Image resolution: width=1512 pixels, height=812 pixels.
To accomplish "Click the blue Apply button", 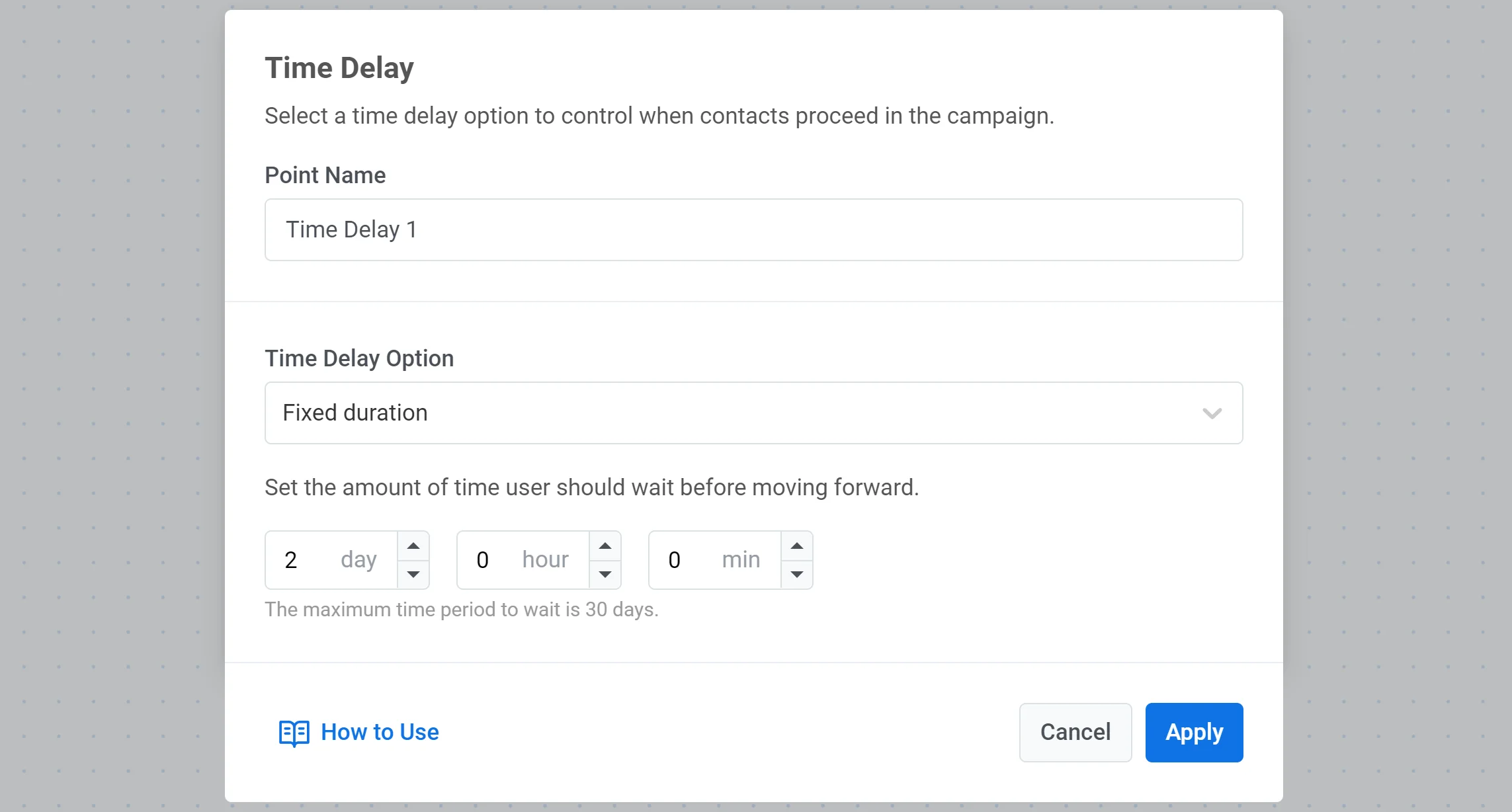I will click(1194, 733).
